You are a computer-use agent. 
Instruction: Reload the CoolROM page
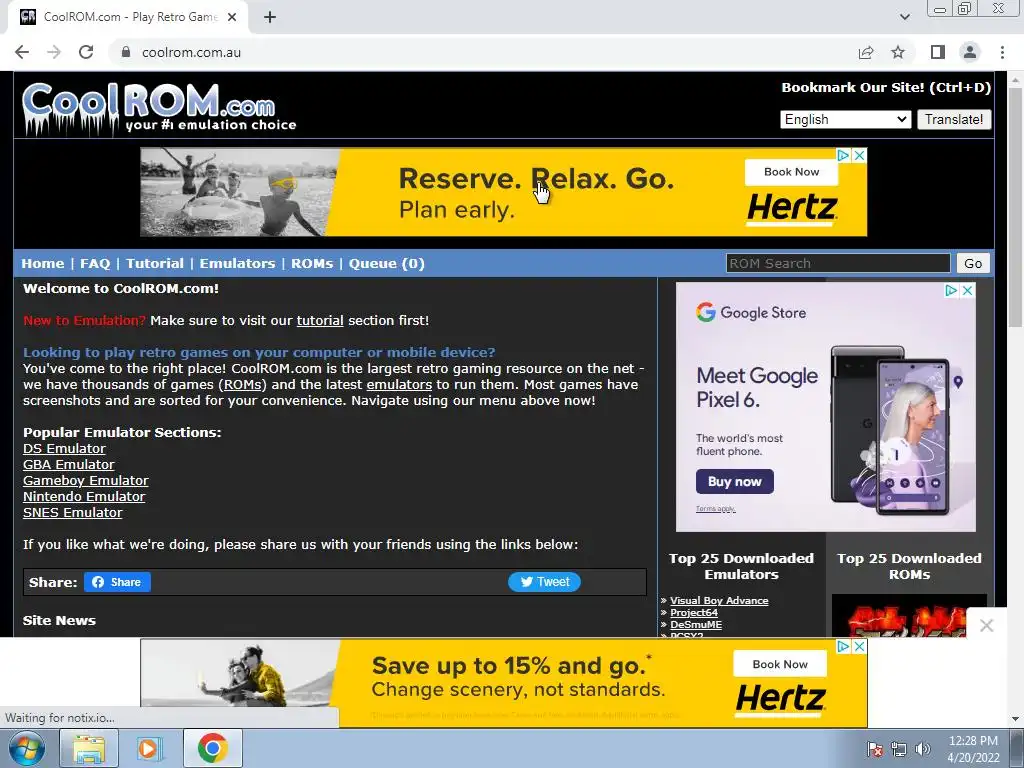coord(86,52)
